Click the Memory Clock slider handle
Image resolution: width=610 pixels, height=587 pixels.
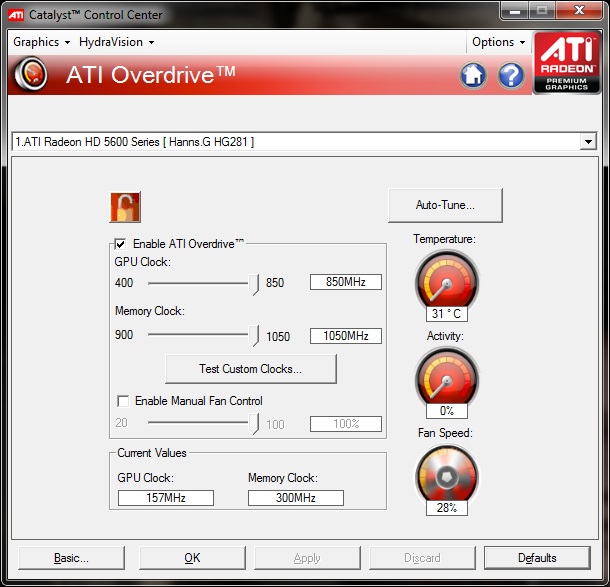[254, 335]
